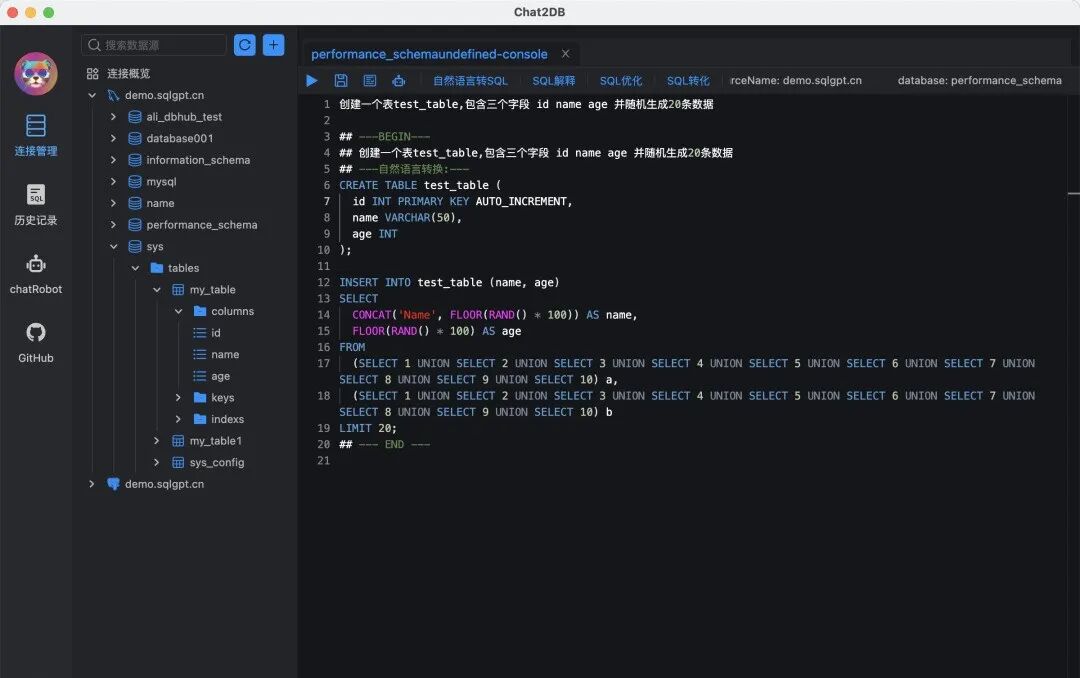1080x678 pixels.
Task: Click SQL解释 explain button
Action: [554, 81]
